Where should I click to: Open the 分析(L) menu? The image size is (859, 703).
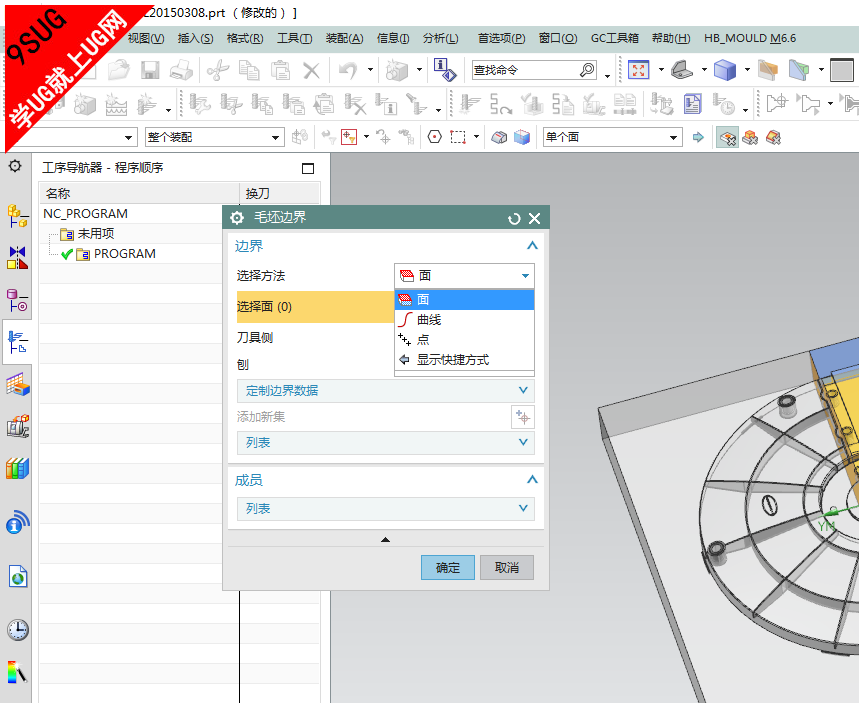[440, 38]
